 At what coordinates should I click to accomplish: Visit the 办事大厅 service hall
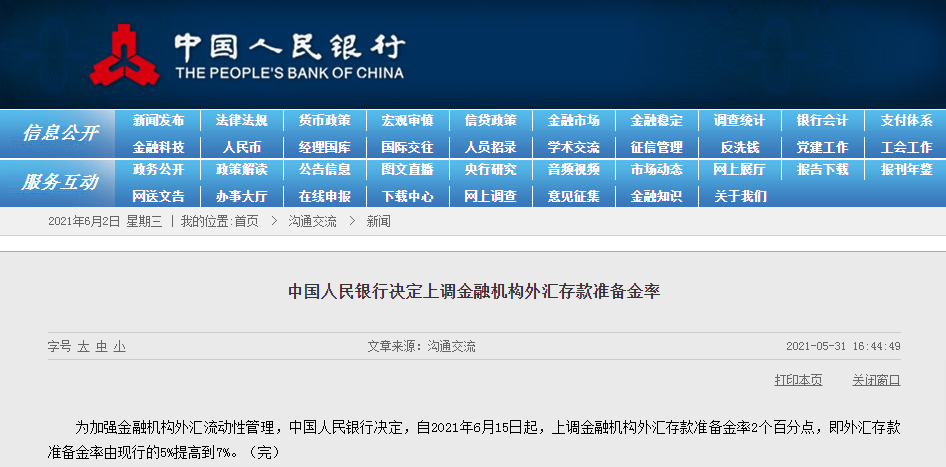pyautogui.click(x=241, y=196)
